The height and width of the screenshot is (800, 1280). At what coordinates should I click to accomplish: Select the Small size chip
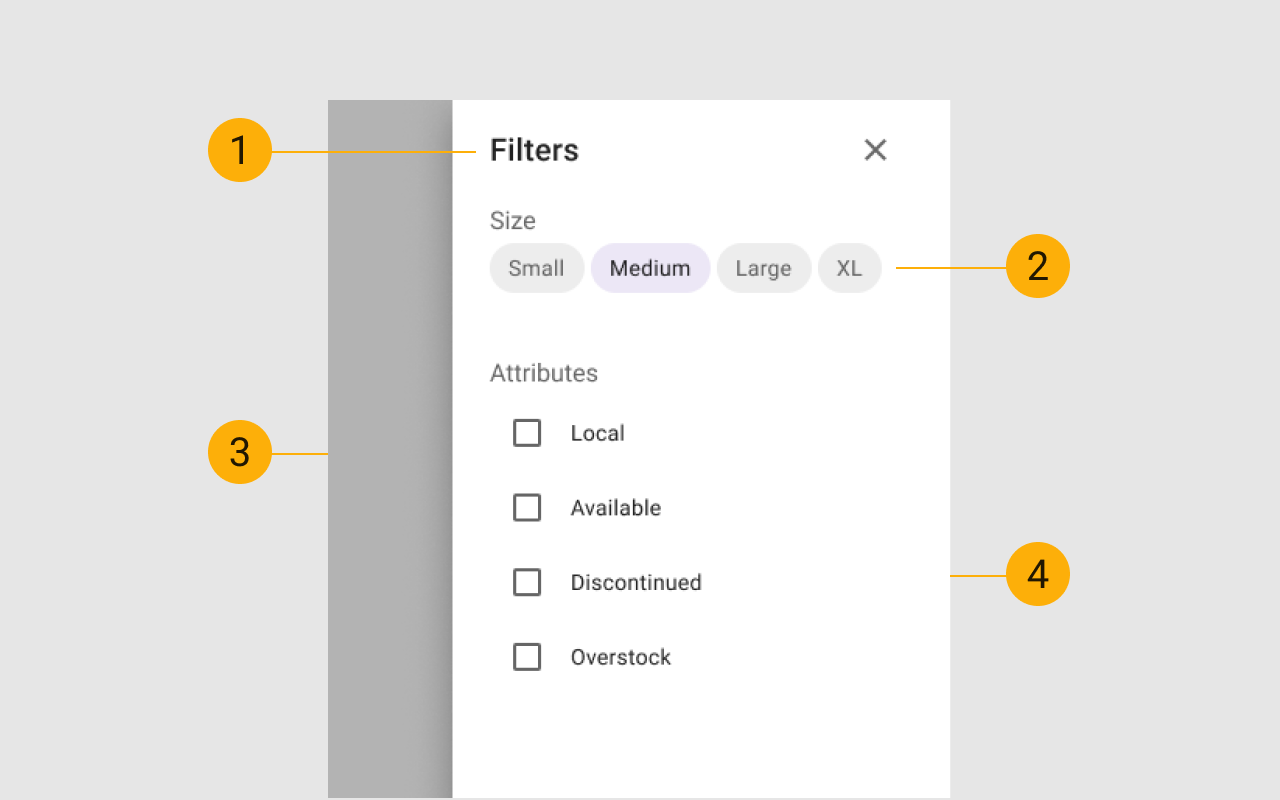click(x=536, y=268)
